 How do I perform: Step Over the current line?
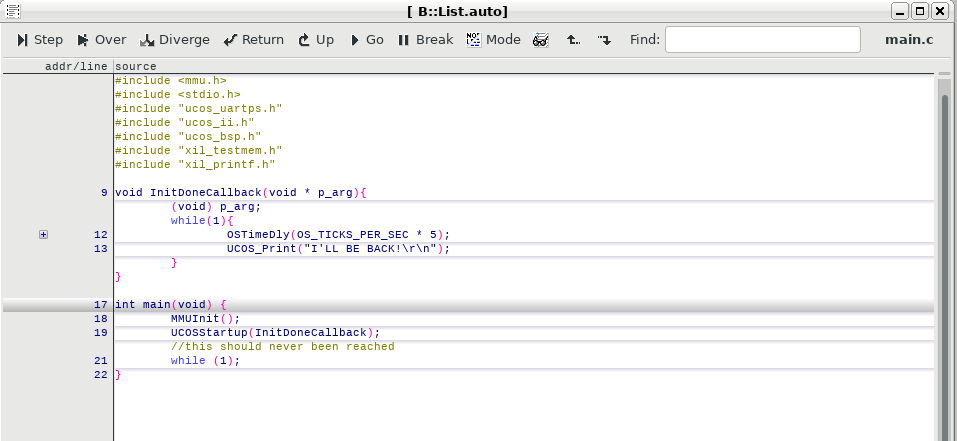(102, 40)
